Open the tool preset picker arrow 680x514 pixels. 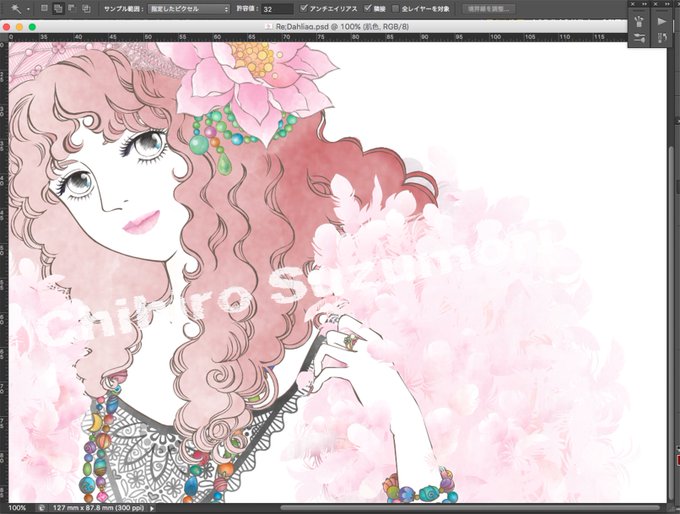click(28, 9)
